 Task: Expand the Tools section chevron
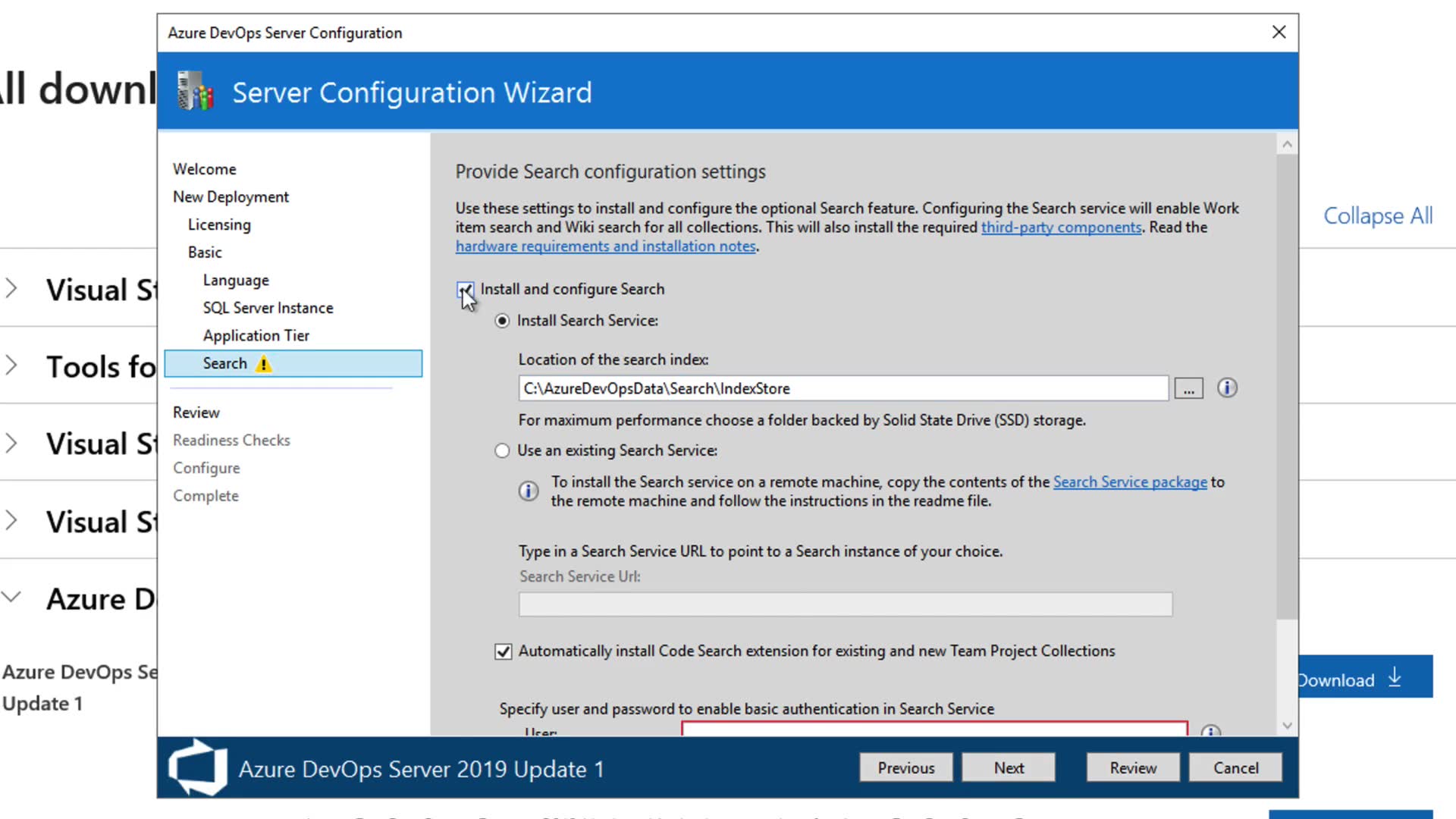11,366
